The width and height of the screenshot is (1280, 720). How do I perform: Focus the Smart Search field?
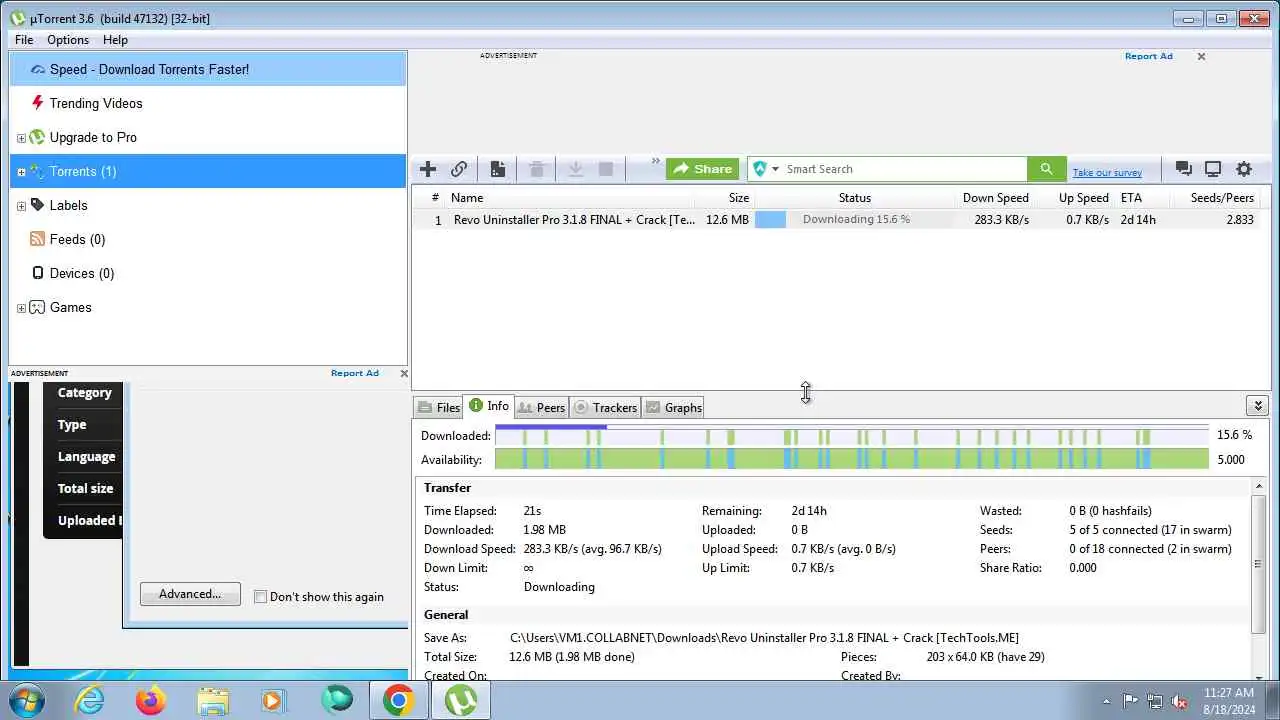[x=904, y=169]
